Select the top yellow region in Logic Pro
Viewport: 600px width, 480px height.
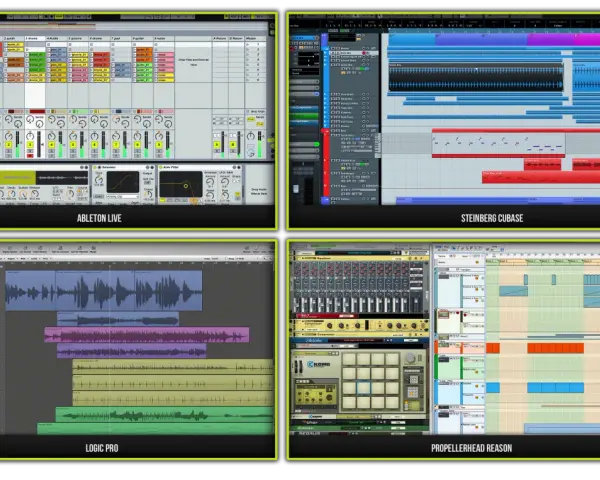173,367
